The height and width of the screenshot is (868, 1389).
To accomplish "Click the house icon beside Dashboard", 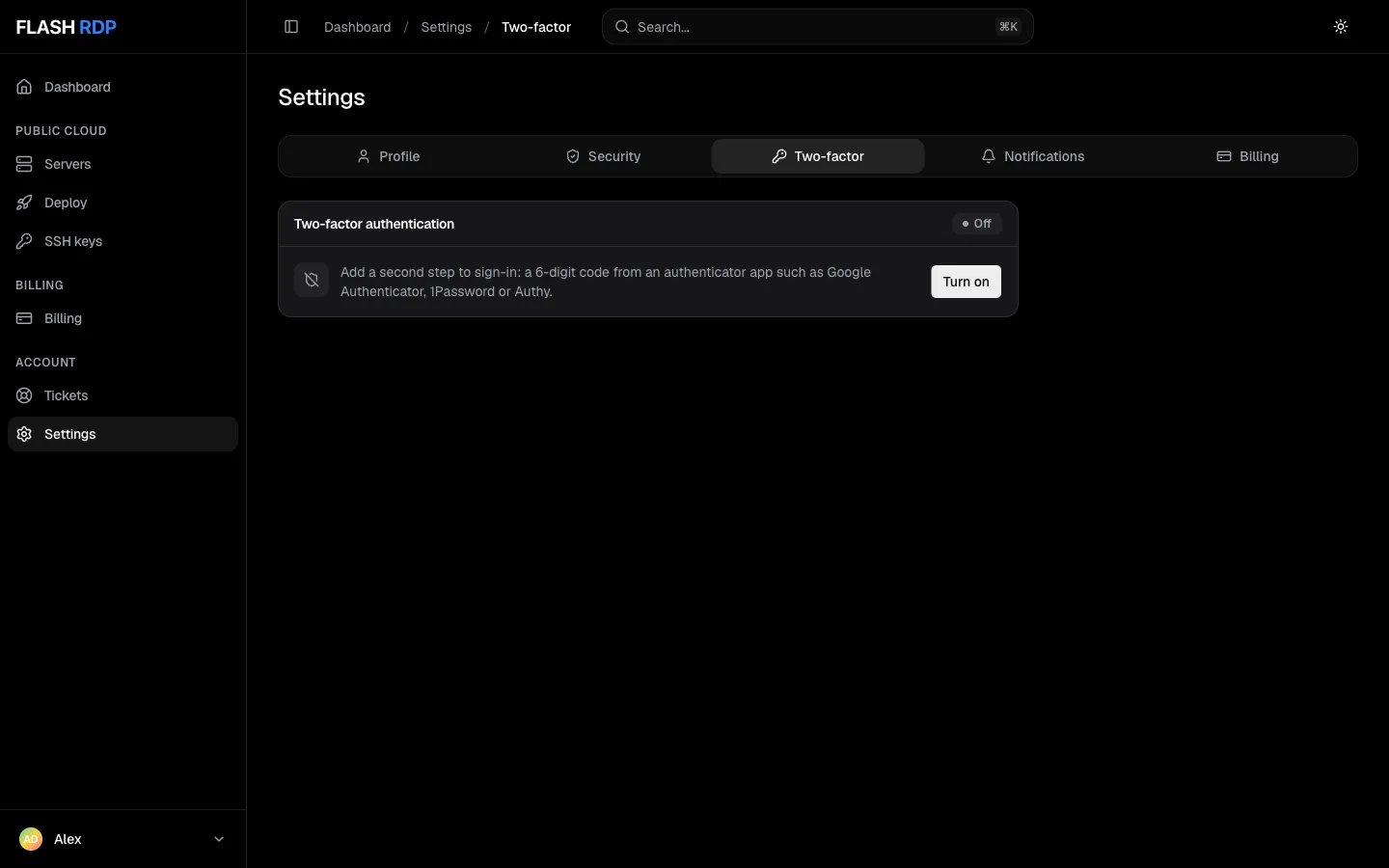I will (x=24, y=87).
